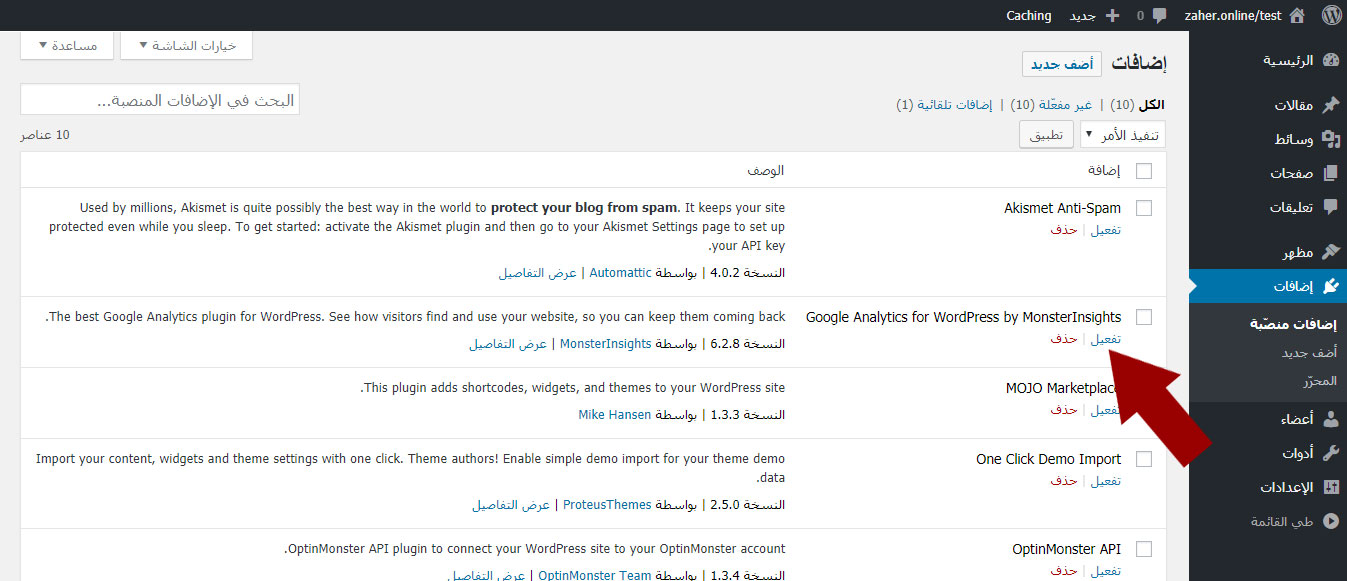Click the 10 عناصر item count text
Image resolution: width=1347 pixels, height=581 pixels.
[x=46, y=135]
